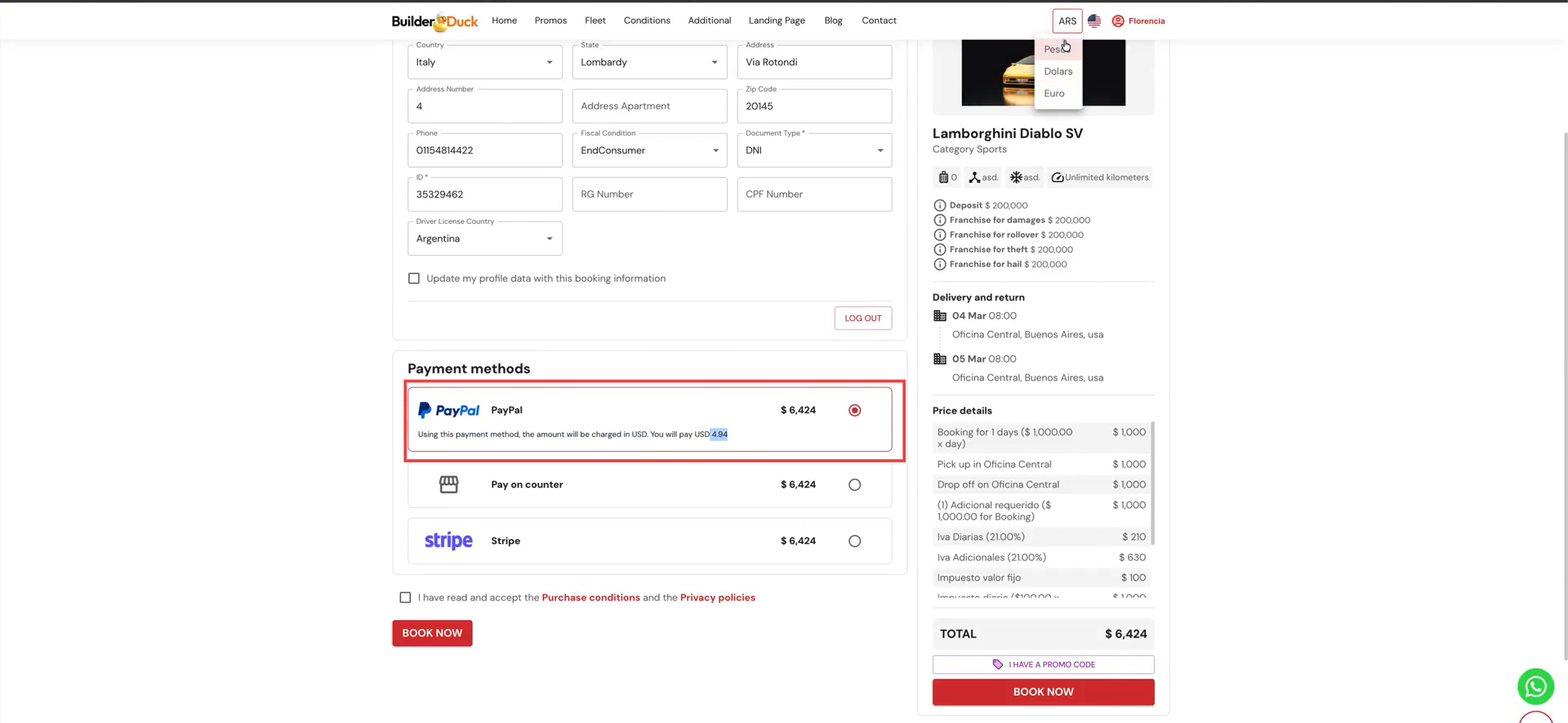Open the Purchase conditions link
Image resolution: width=1568 pixels, height=723 pixels.
pyautogui.click(x=590, y=597)
